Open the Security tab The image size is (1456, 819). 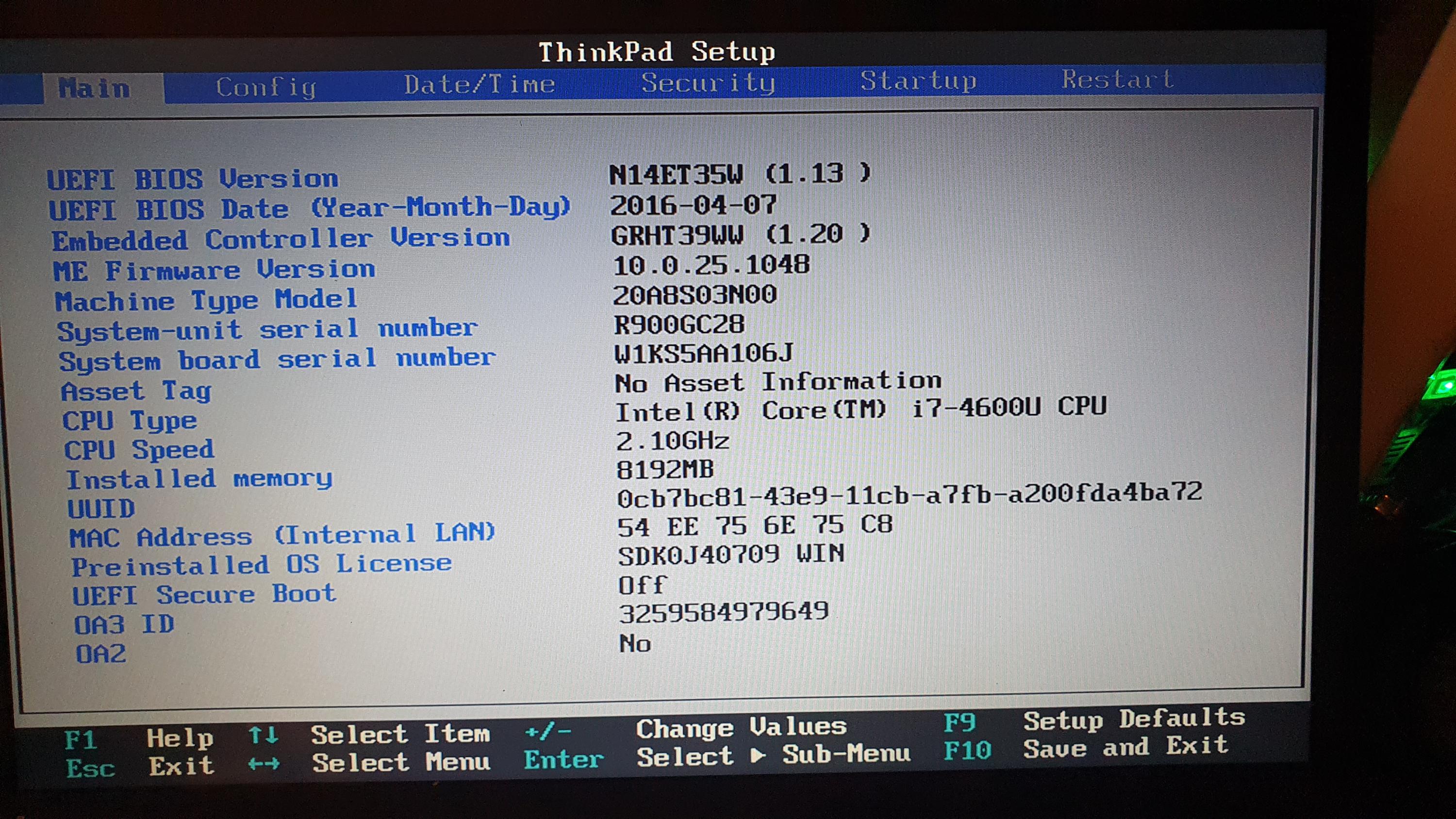click(x=708, y=83)
